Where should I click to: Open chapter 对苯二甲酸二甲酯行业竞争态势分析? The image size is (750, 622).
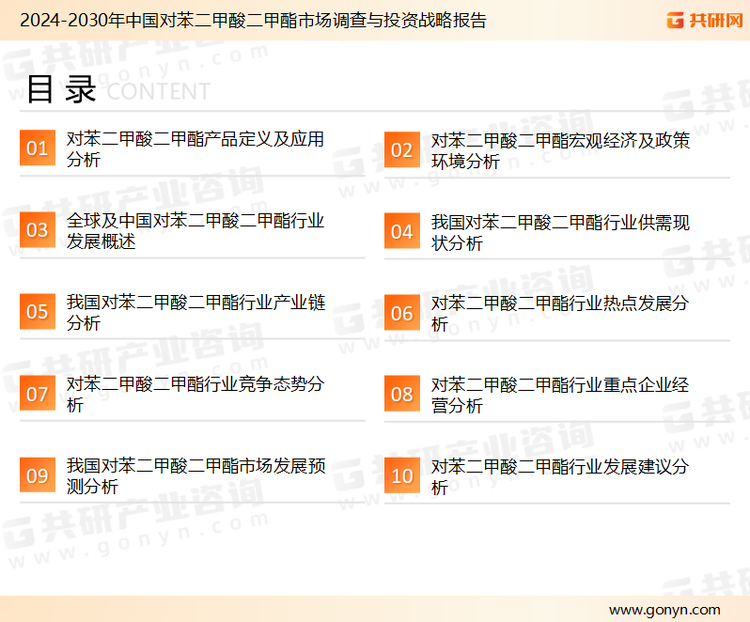[195, 394]
